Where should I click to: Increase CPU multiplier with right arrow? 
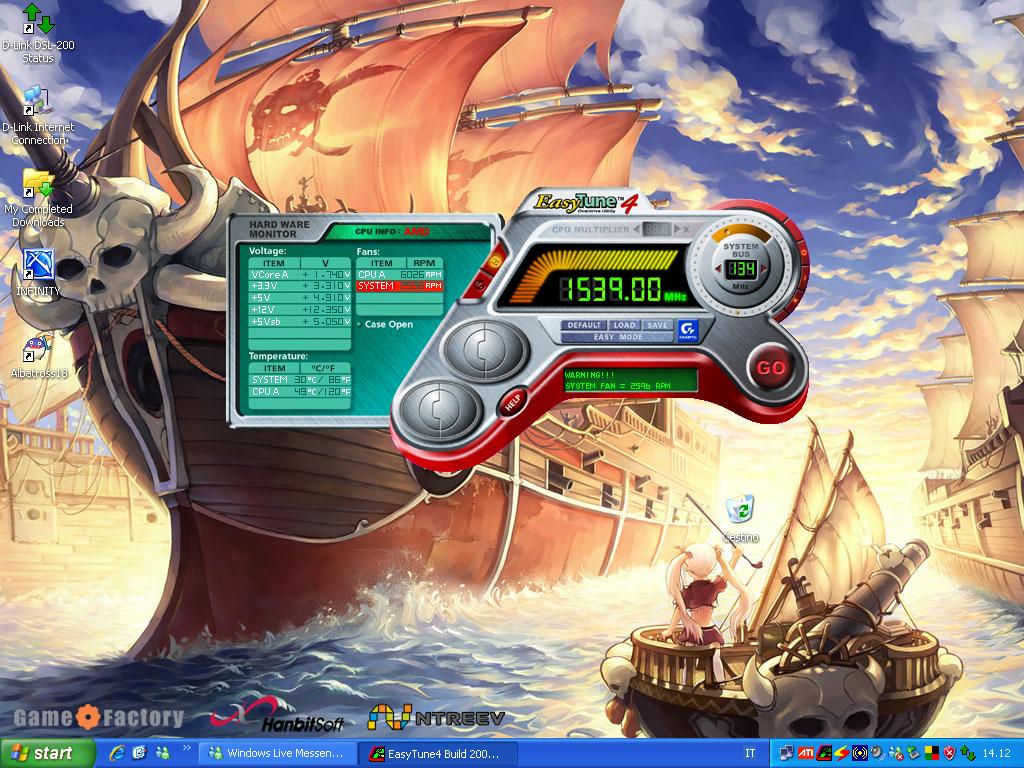point(677,229)
